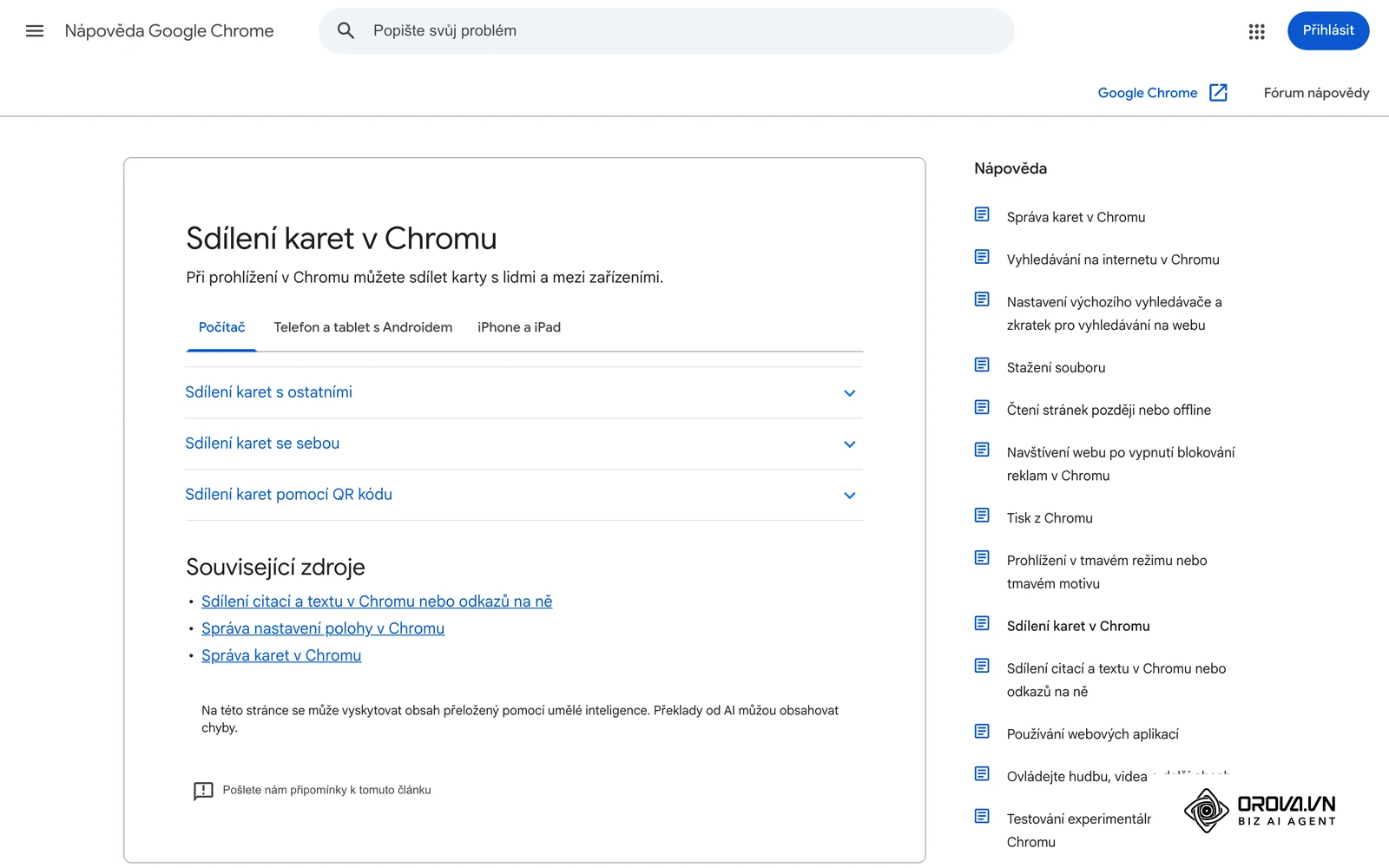
Task: Open the hamburger main menu
Action: pos(35,31)
